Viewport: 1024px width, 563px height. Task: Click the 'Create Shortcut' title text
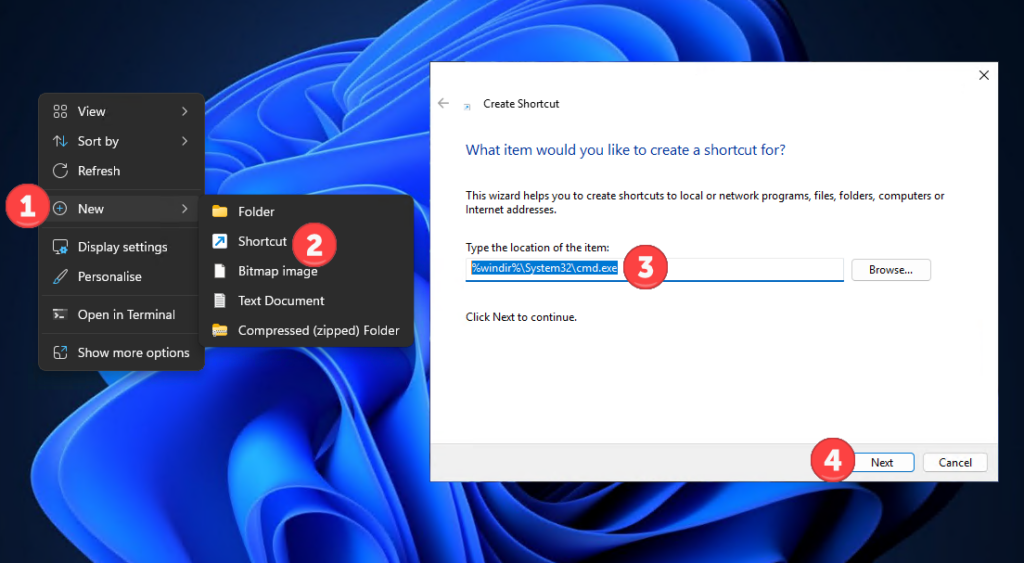click(521, 104)
